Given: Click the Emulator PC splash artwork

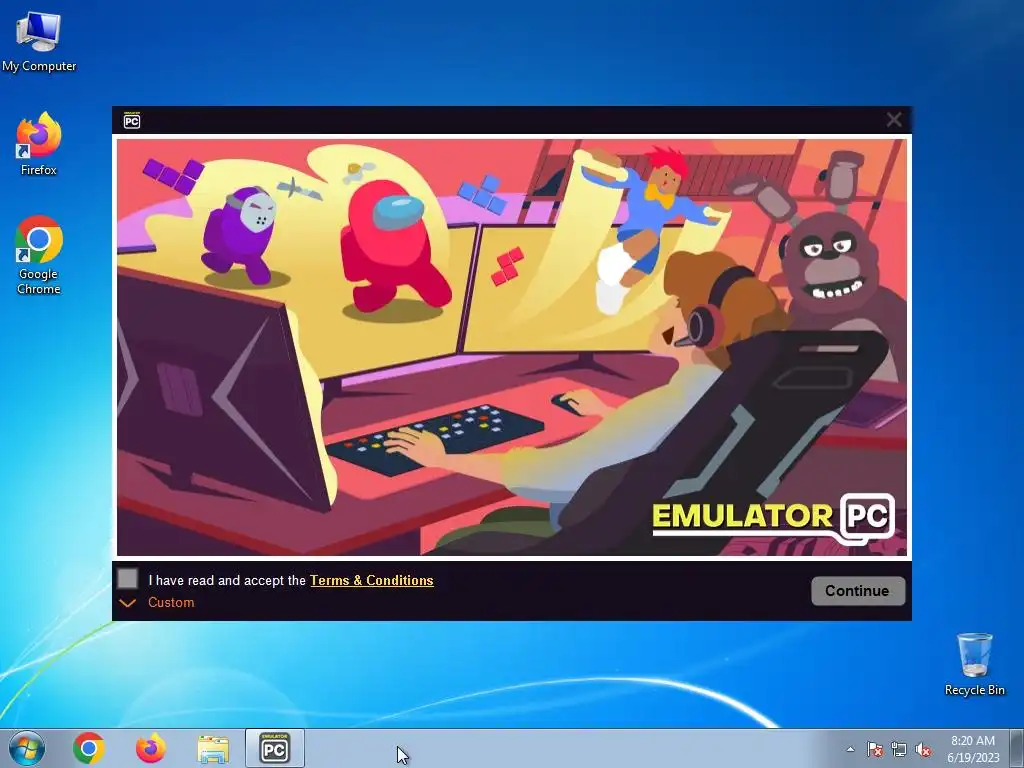Looking at the screenshot, I should coord(512,347).
